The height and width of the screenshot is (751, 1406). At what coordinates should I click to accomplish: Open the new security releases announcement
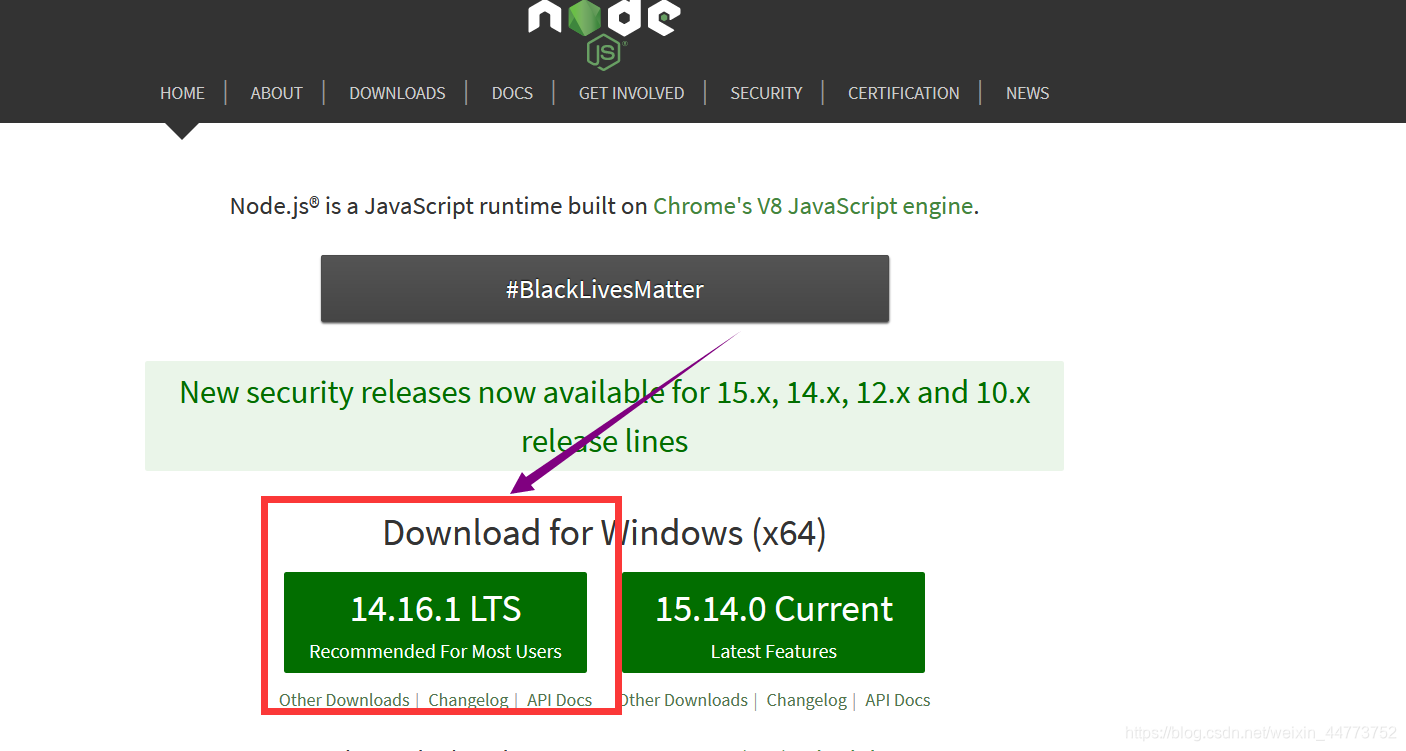(x=605, y=416)
